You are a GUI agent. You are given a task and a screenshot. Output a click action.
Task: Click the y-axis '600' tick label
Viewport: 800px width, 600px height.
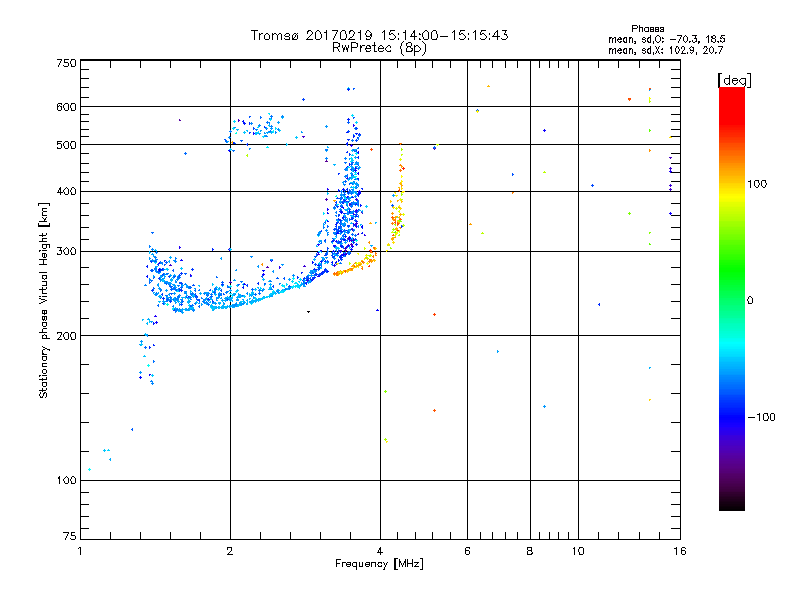[66, 107]
